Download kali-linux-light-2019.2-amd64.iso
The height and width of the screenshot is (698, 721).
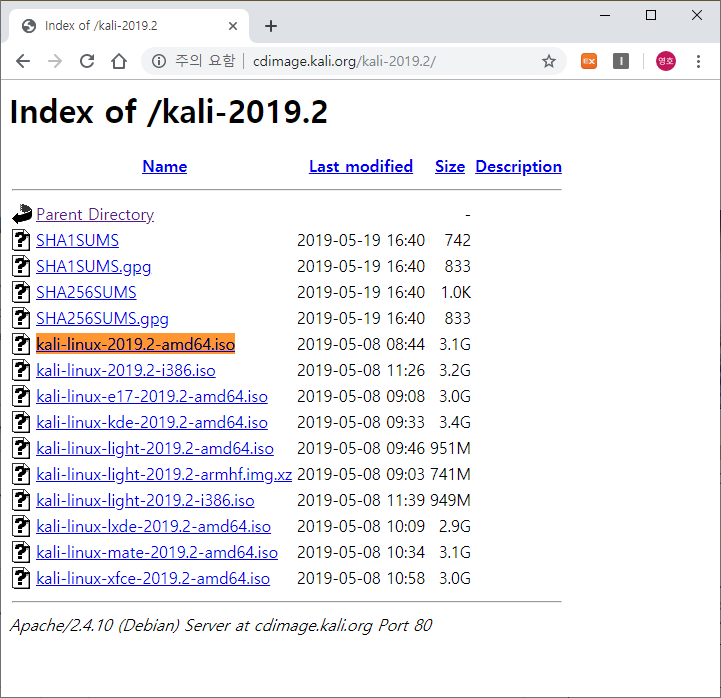click(x=155, y=448)
